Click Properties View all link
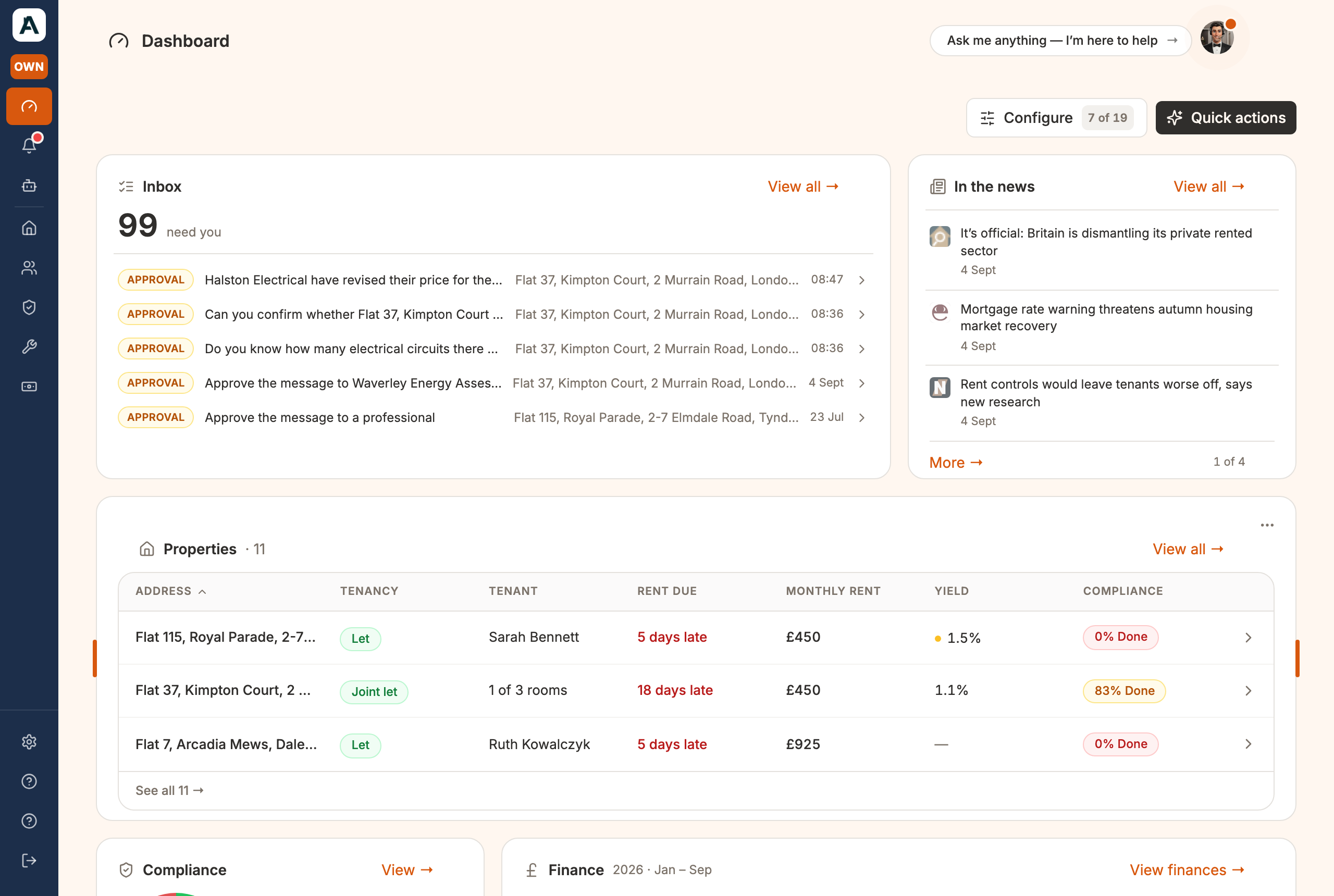 1188,549
